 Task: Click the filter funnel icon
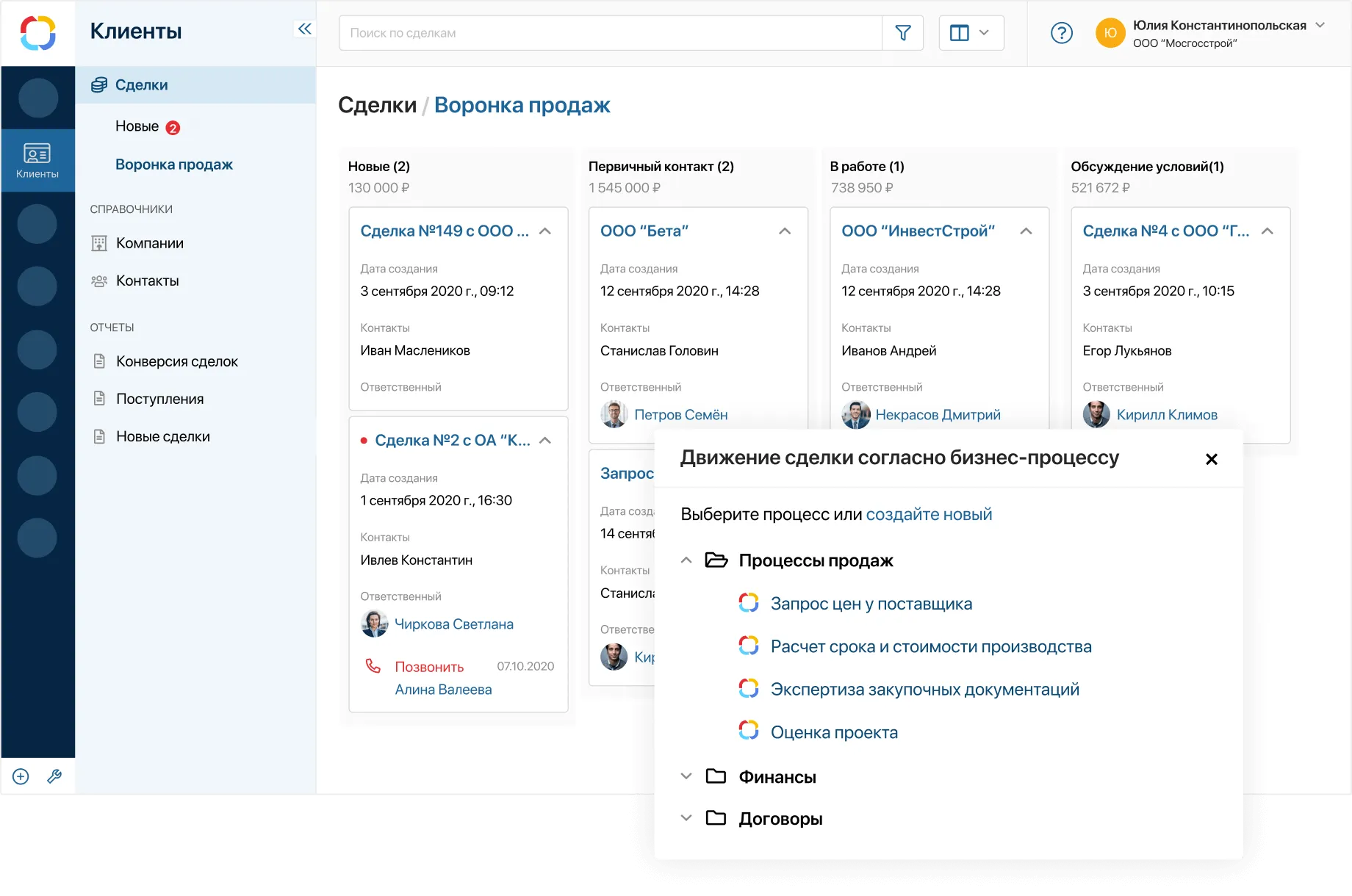902,32
